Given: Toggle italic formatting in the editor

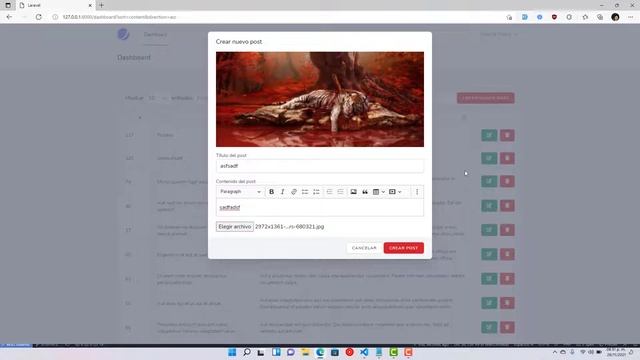Looking at the screenshot, I should tap(282, 192).
